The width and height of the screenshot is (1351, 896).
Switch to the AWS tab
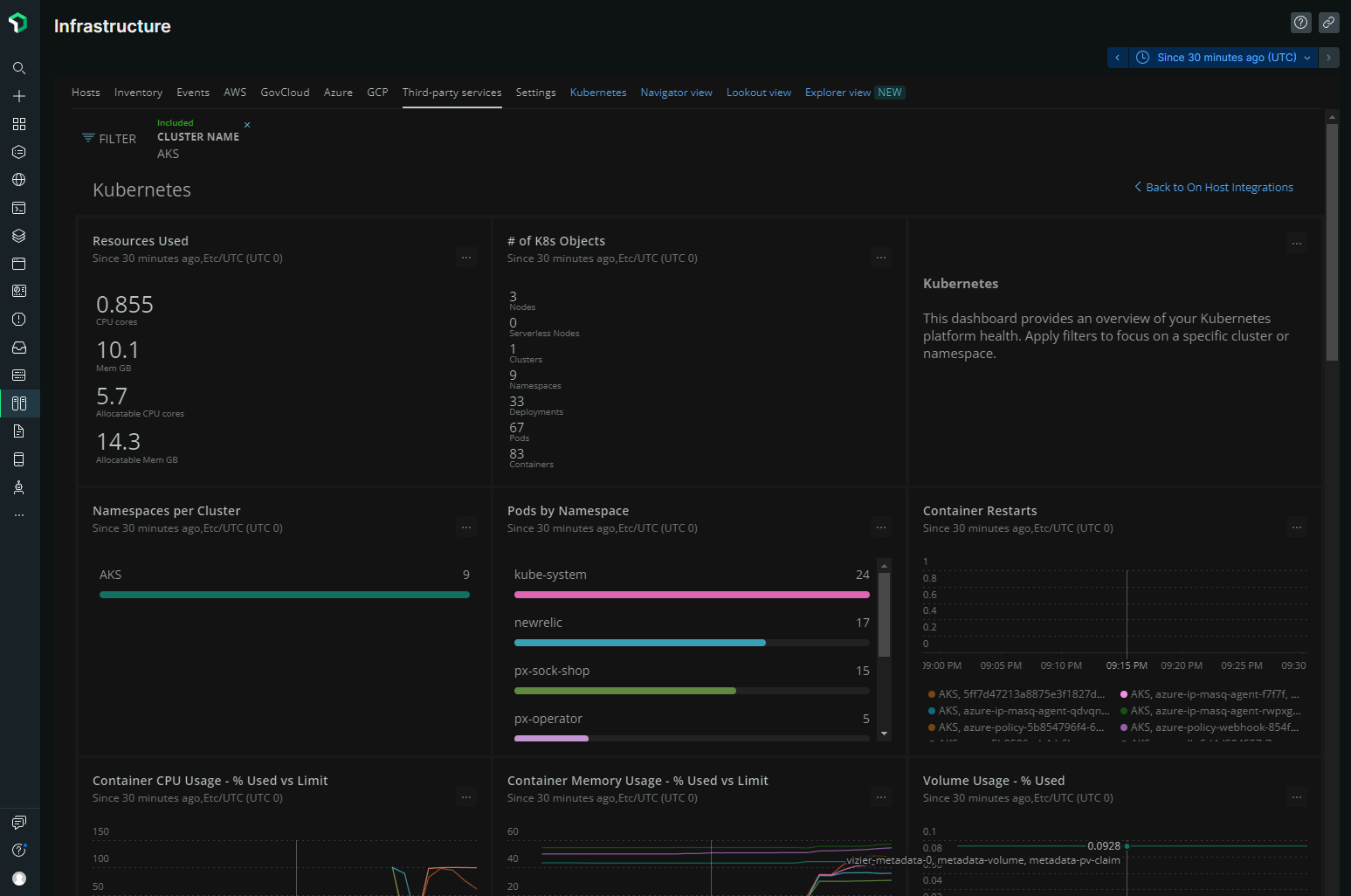coord(235,93)
